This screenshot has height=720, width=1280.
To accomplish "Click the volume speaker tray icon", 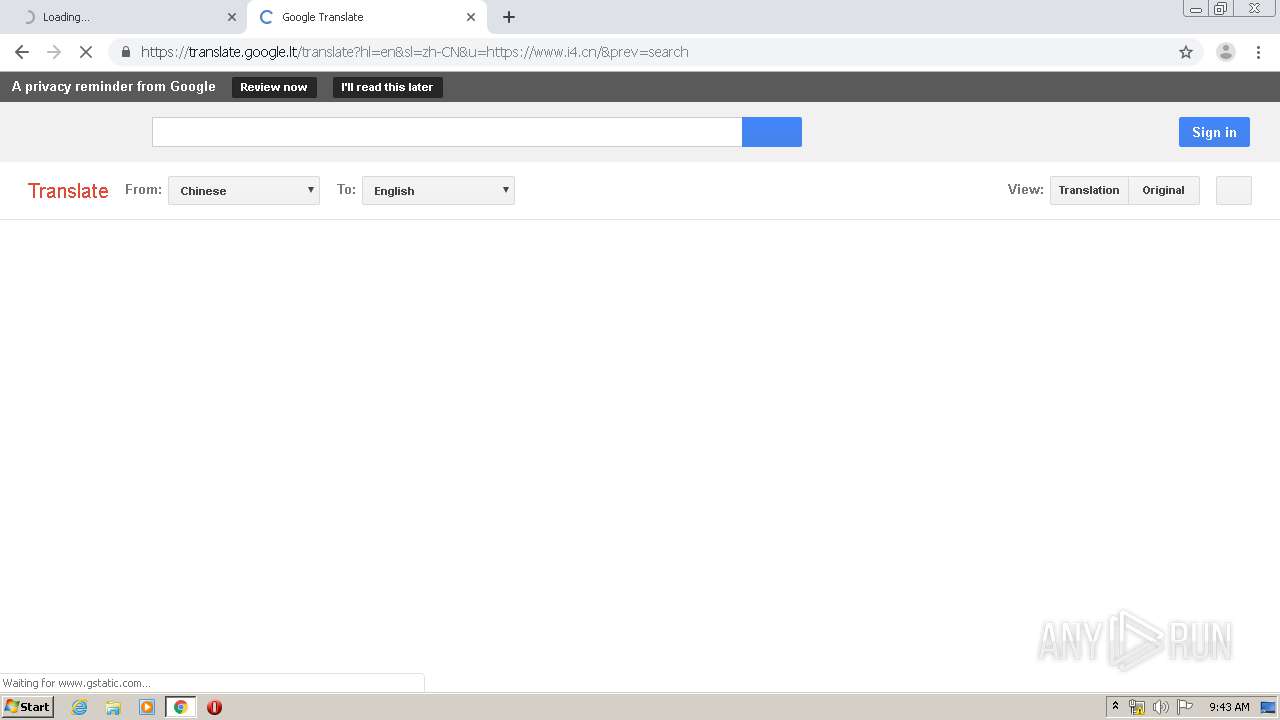I will point(1161,707).
